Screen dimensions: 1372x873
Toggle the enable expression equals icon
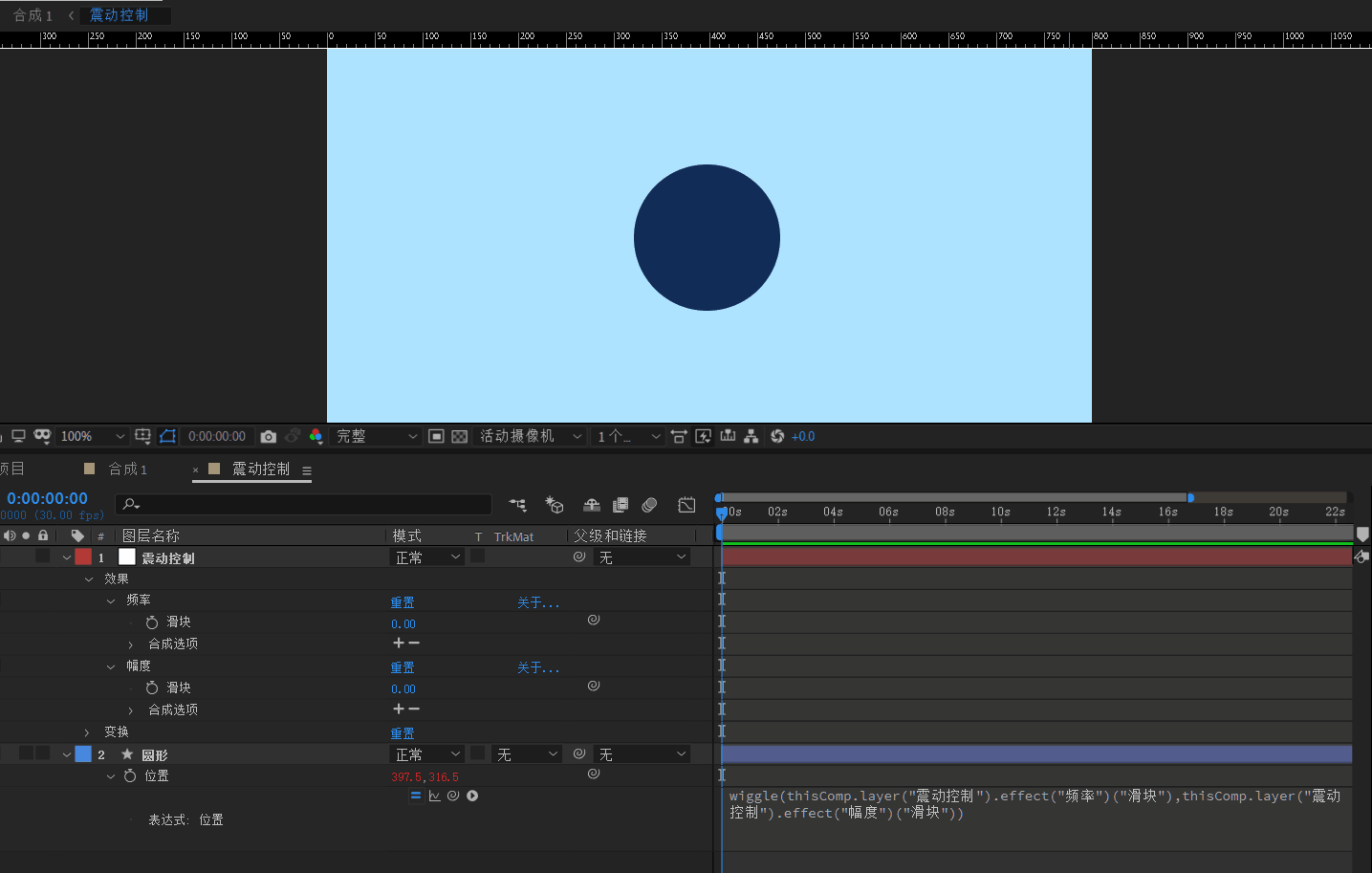pos(416,796)
